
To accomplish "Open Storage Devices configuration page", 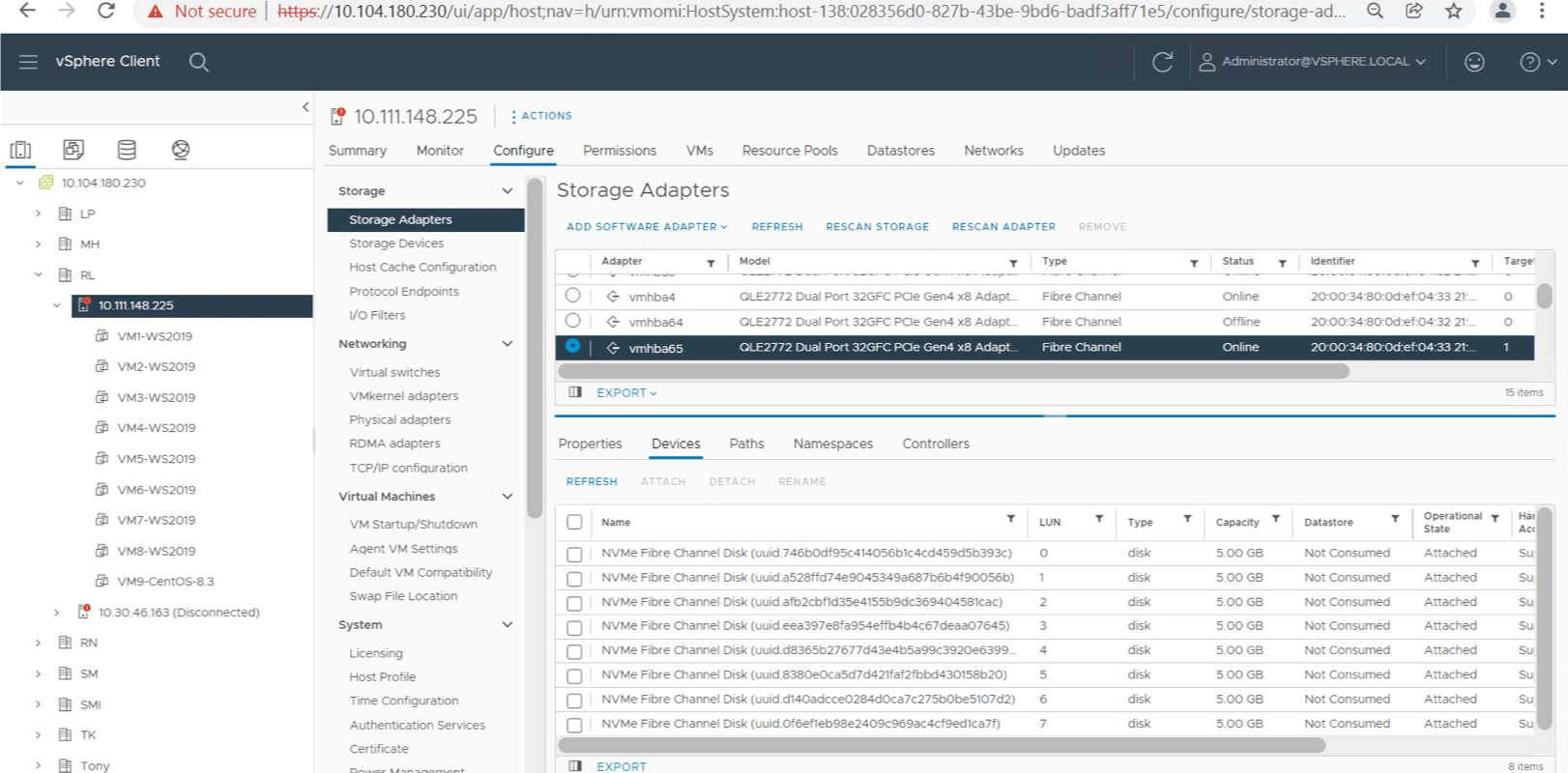I will 396,243.
